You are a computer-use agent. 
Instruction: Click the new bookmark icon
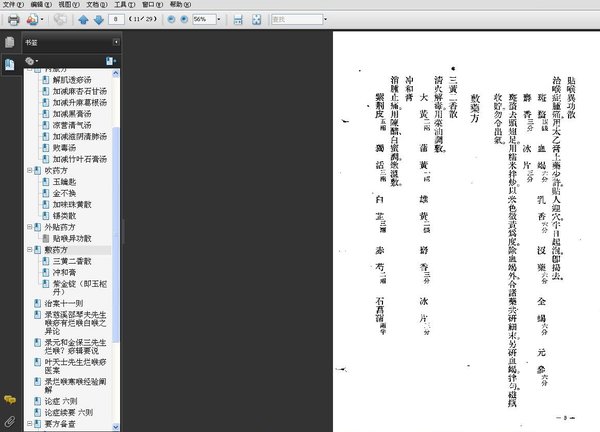(x=111, y=61)
